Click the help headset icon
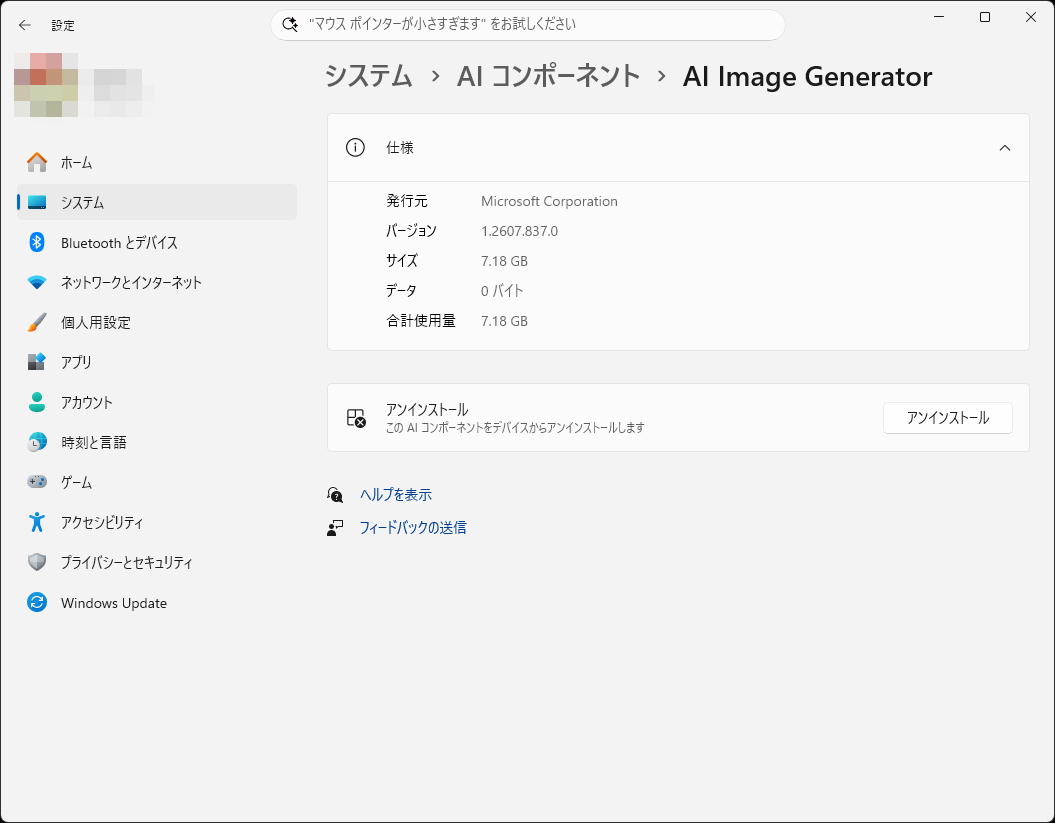This screenshot has height=823, width=1055. [x=335, y=495]
